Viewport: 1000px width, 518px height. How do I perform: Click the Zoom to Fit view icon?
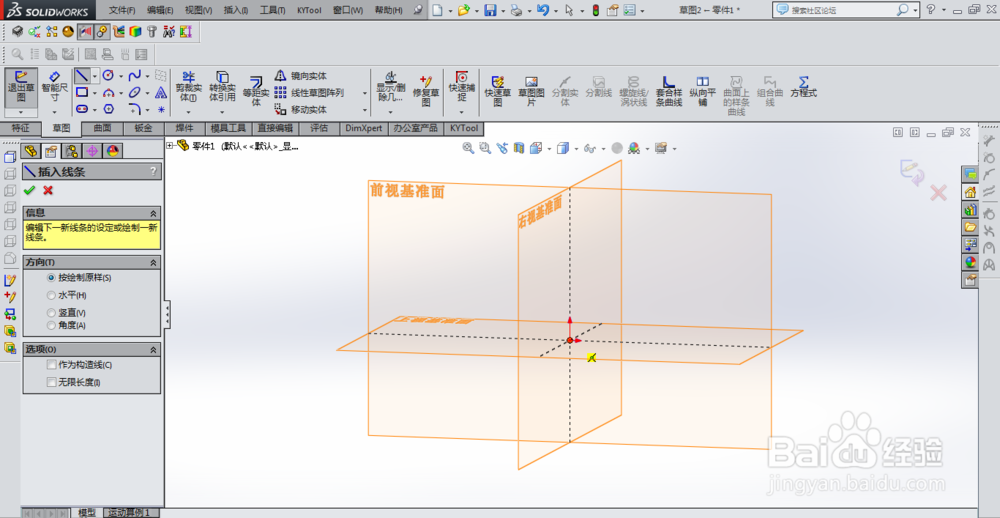(468, 148)
